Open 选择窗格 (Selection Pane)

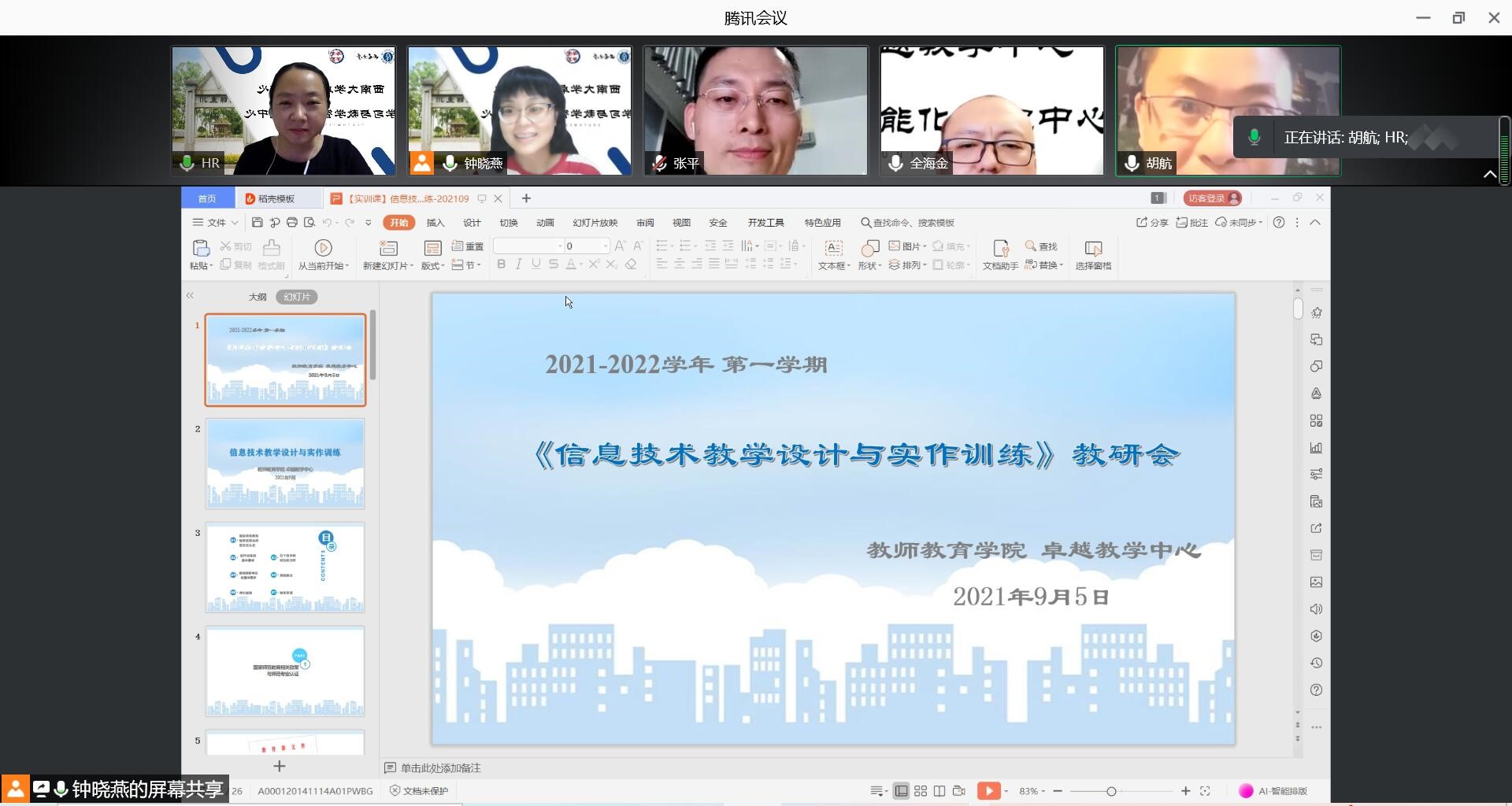pyautogui.click(x=1093, y=254)
